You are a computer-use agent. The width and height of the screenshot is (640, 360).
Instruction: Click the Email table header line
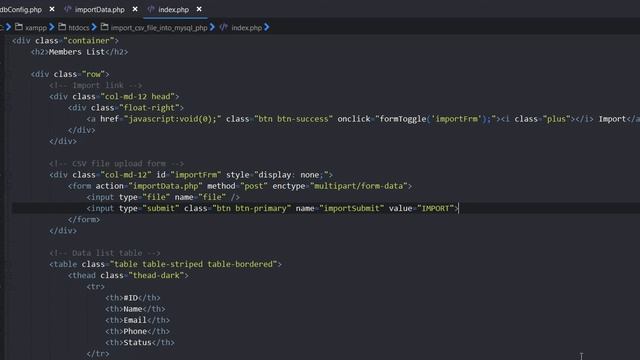pos(138,320)
